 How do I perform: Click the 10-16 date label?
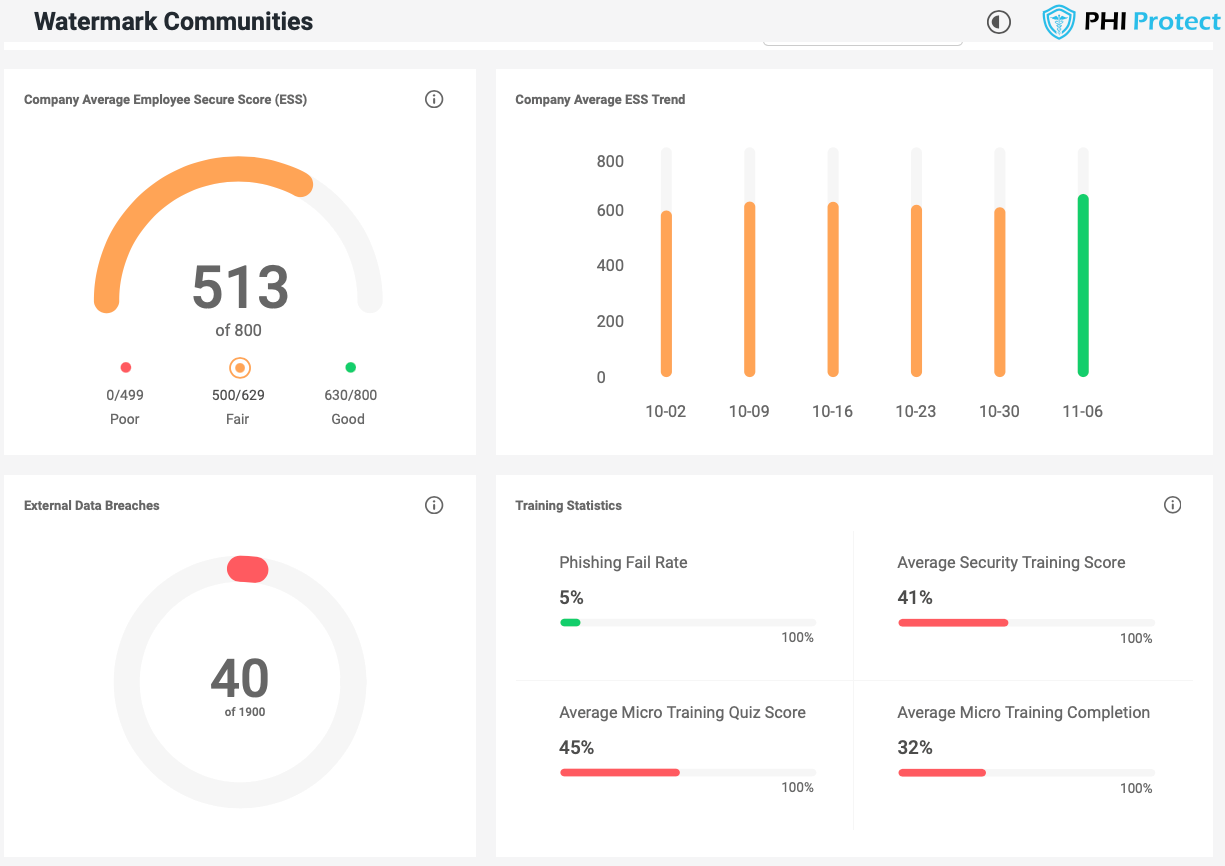pos(832,411)
